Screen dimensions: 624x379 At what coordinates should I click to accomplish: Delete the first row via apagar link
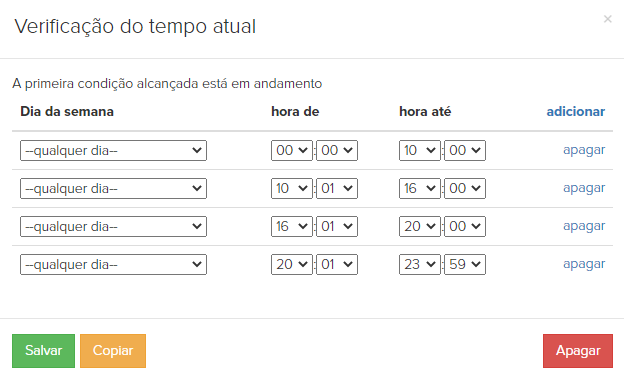coord(584,150)
